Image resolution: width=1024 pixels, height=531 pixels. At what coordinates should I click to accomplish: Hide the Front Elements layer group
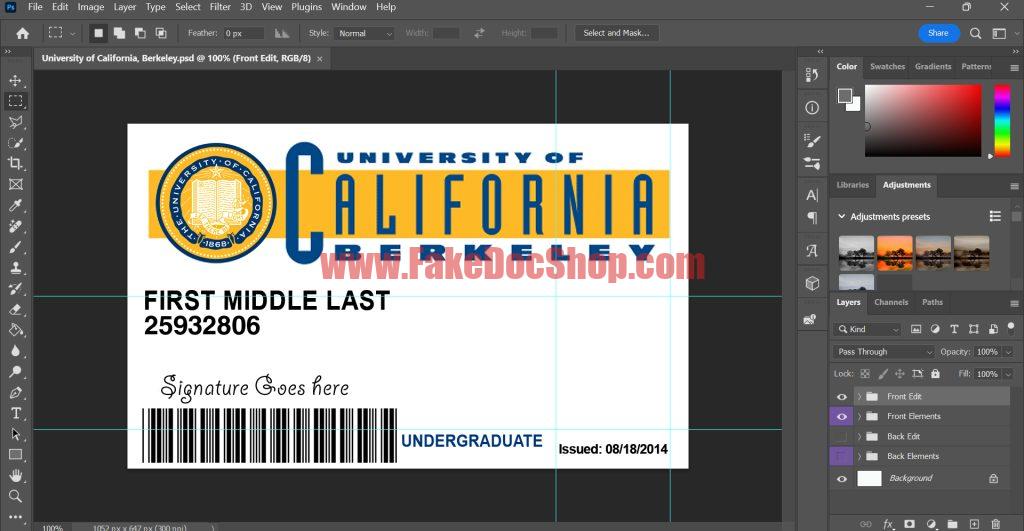(841, 416)
